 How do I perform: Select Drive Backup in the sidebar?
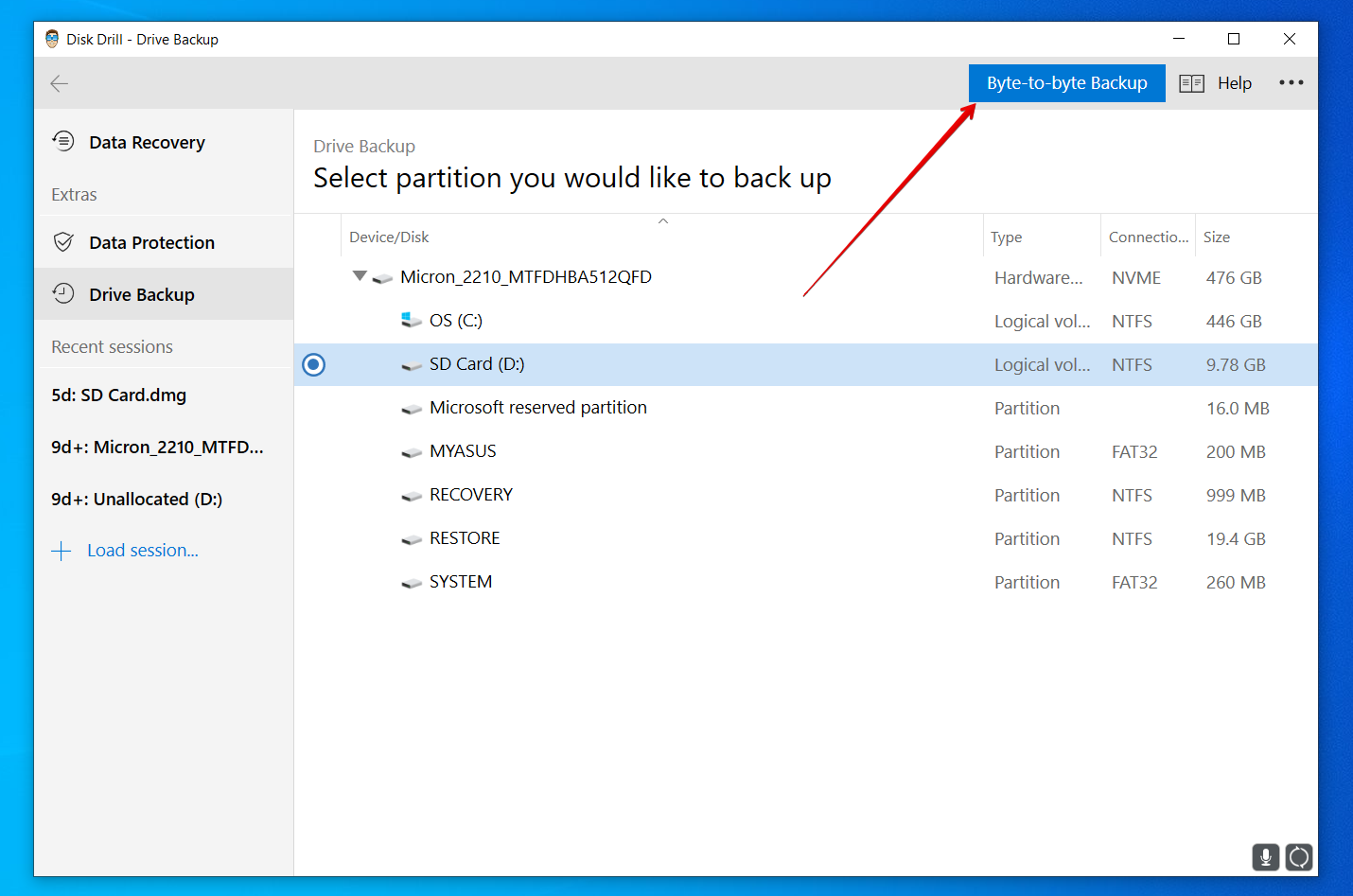(142, 294)
